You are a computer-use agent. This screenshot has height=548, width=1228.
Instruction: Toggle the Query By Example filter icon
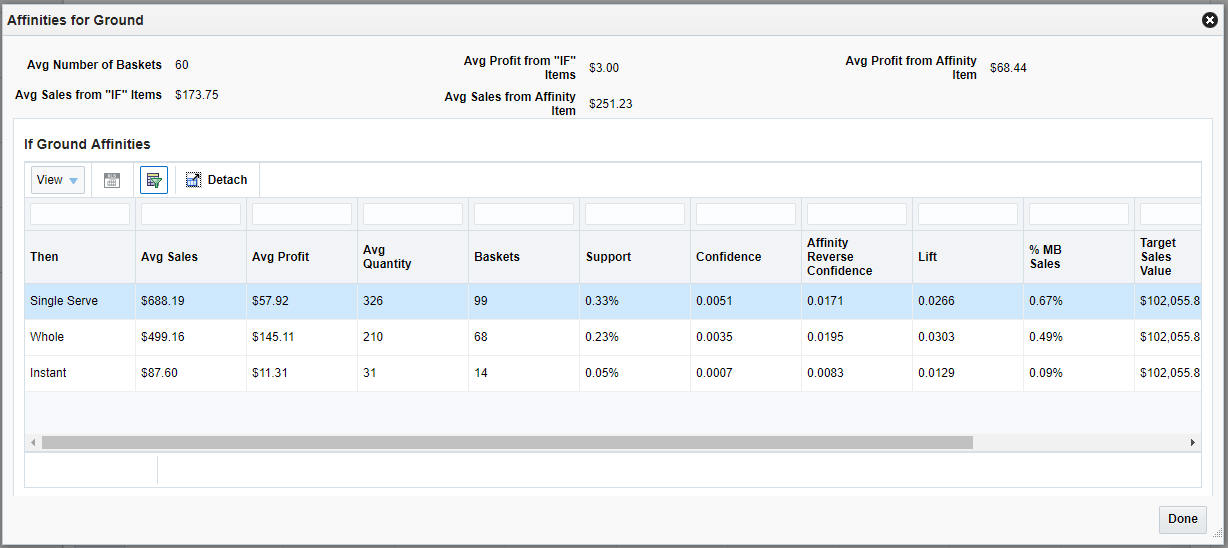(x=154, y=180)
